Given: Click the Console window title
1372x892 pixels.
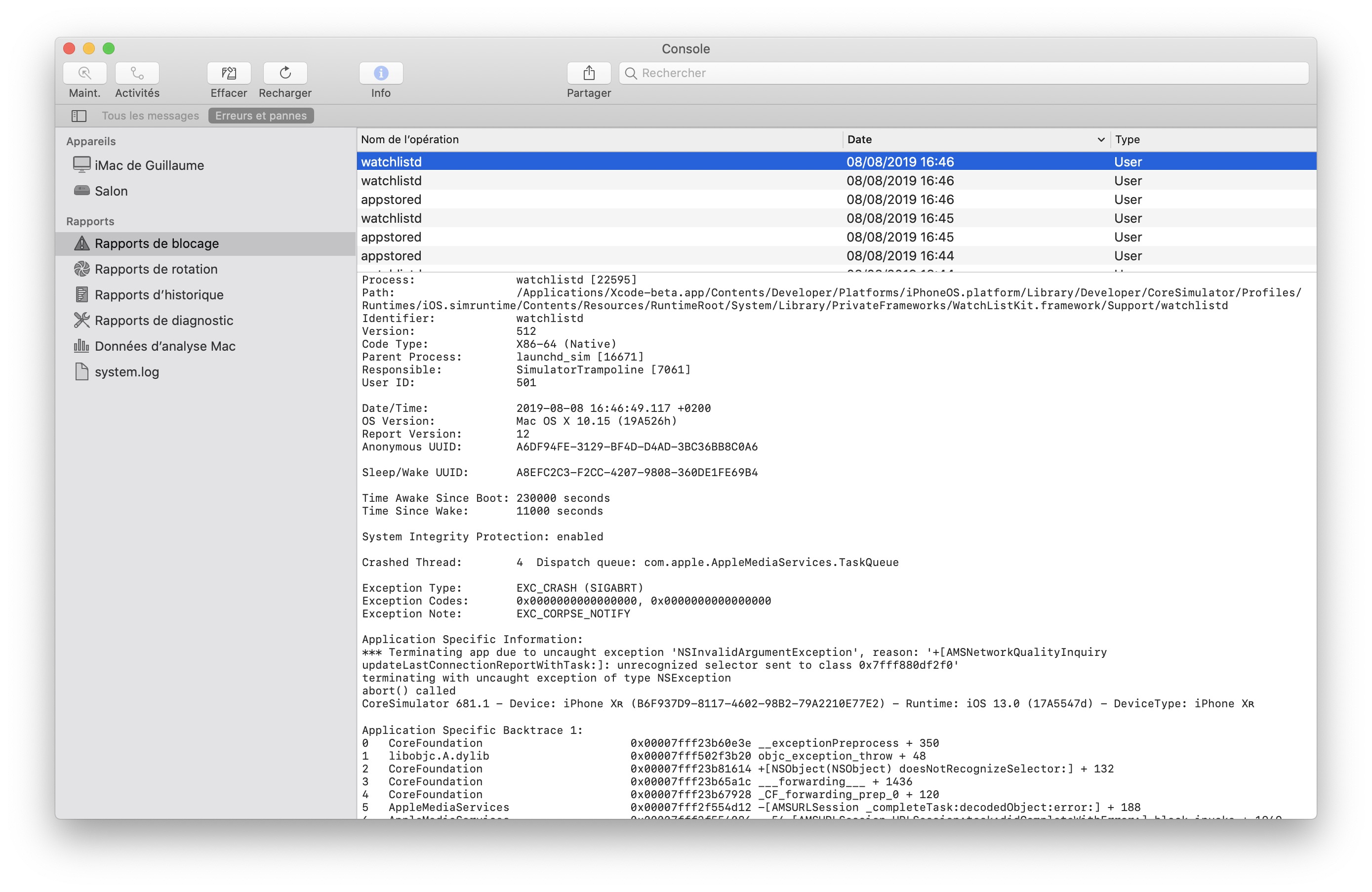Looking at the screenshot, I should (686, 49).
